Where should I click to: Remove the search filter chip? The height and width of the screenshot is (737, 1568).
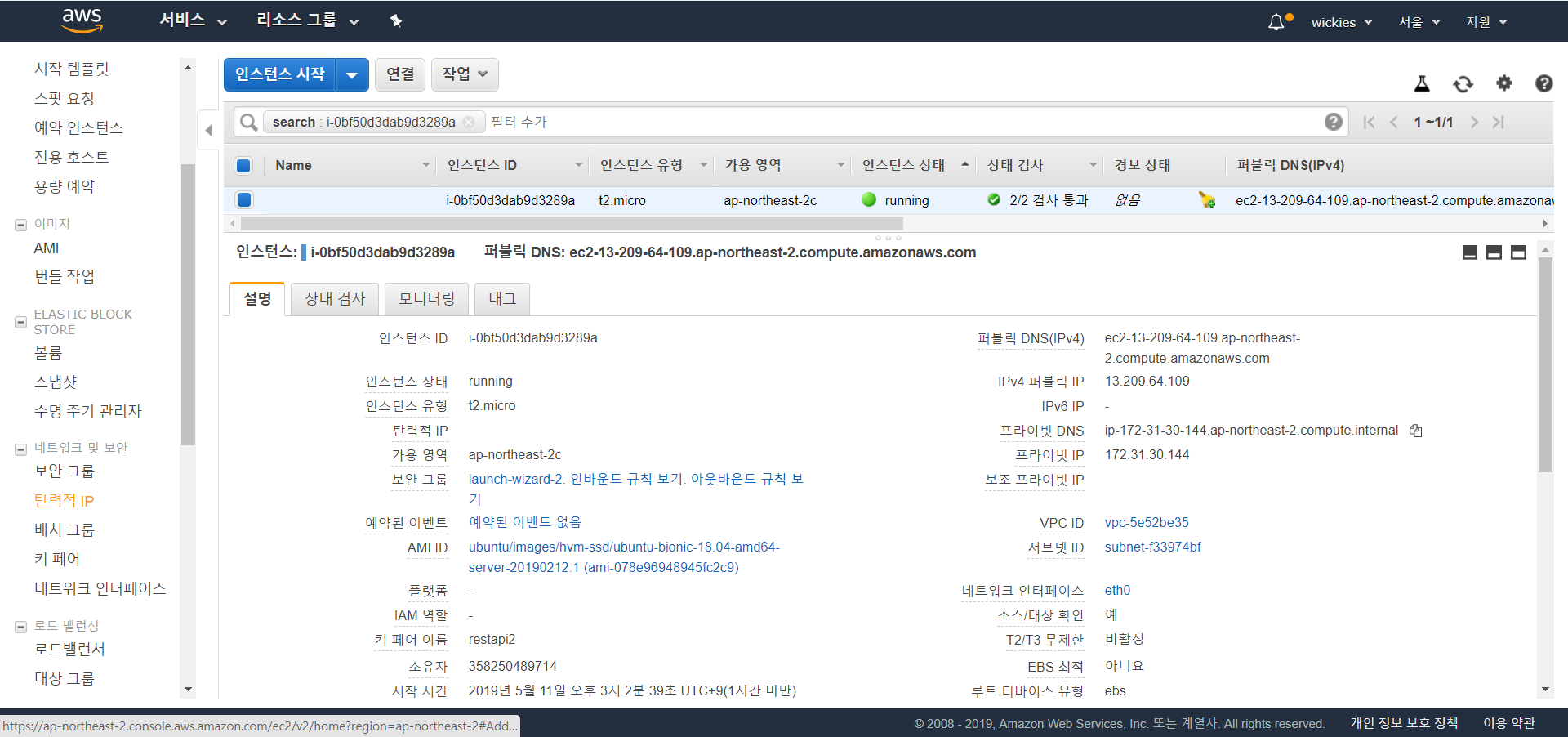click(x=469, y=122)
